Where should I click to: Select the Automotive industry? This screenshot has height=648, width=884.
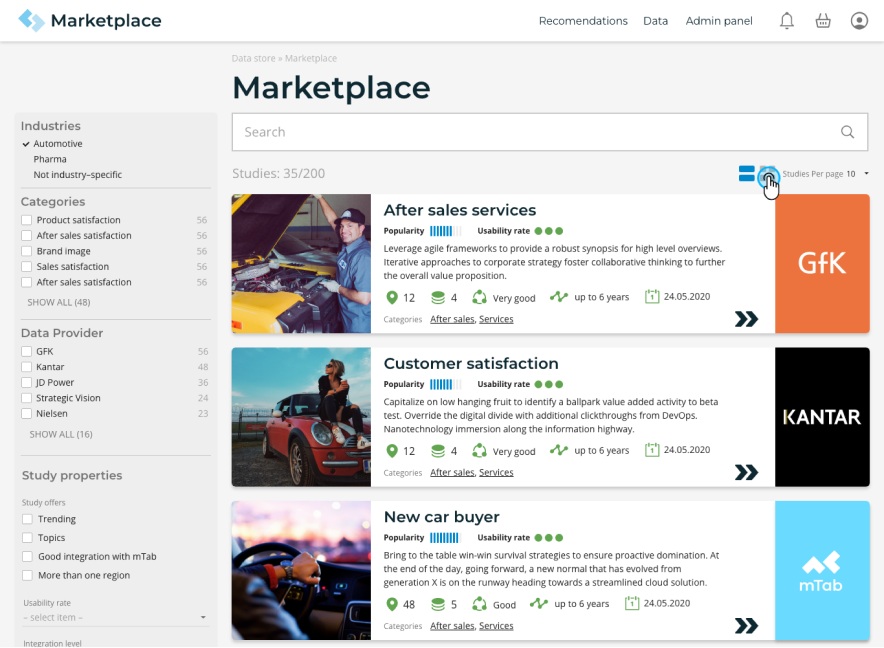tap(58, 144)
